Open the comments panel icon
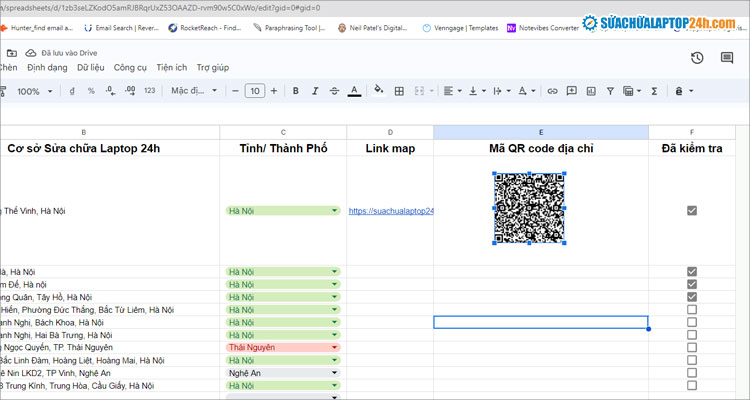The height and width of the screenshot is (400, 750). [x=727, y=58]
